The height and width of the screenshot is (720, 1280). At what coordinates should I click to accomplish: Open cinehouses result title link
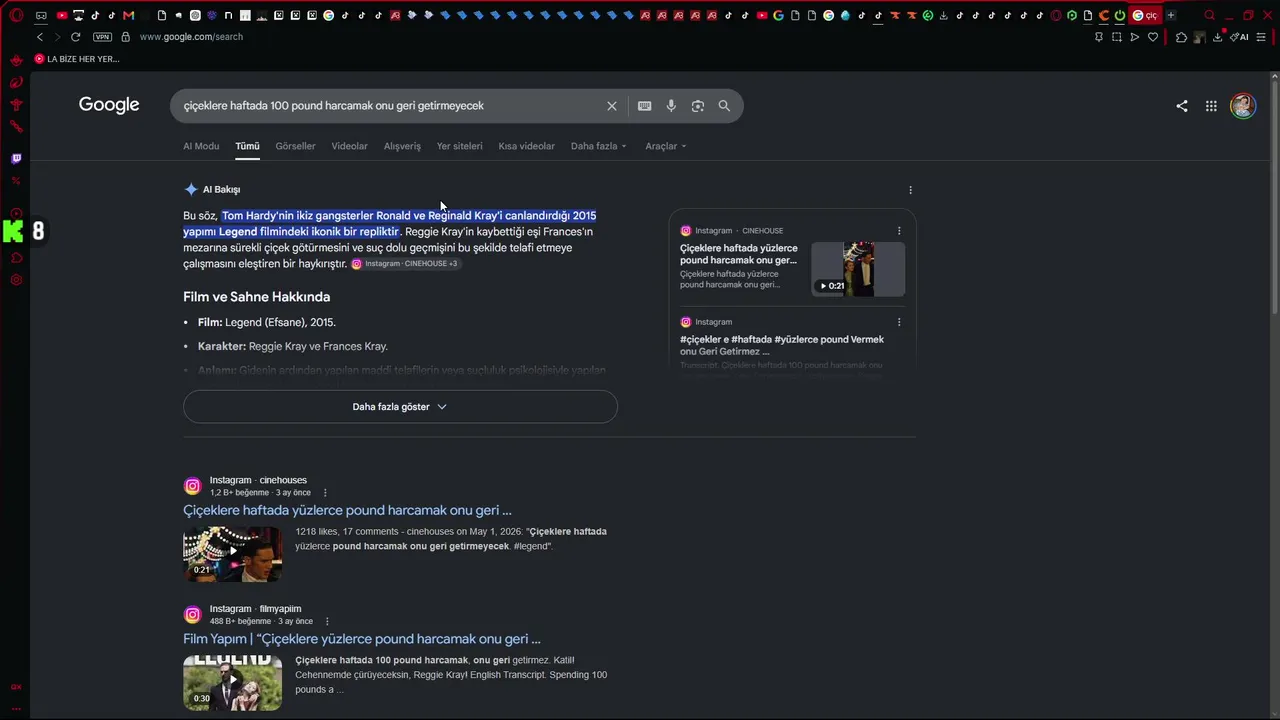click(347, 510)
